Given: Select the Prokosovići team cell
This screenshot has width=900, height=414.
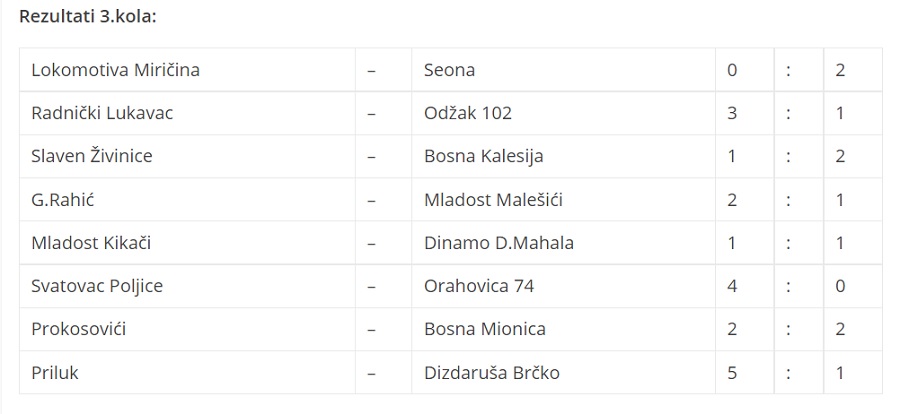Looking at the screenshot, I should [79, 329].
